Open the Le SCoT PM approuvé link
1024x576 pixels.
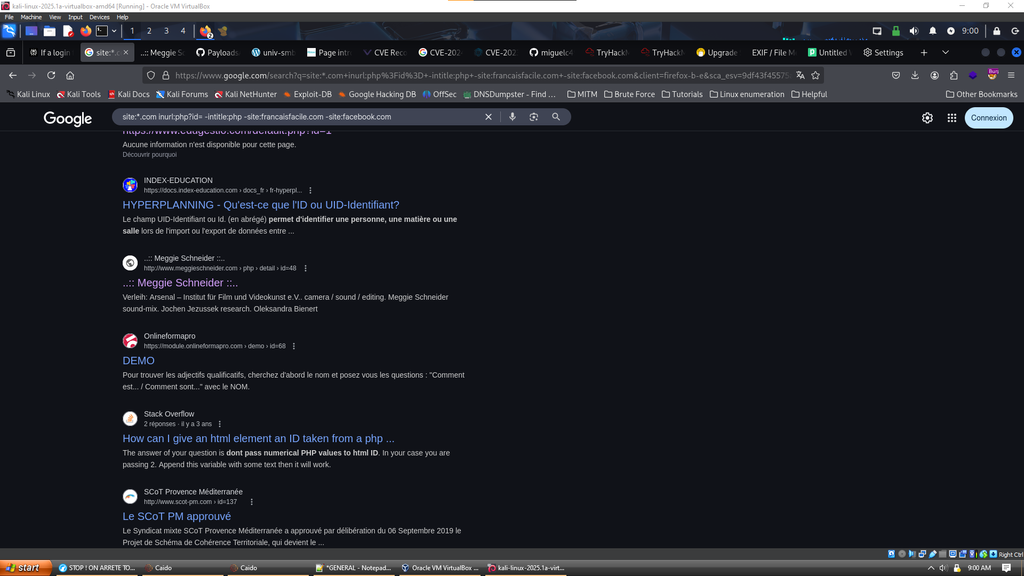[x=176, y=516]
